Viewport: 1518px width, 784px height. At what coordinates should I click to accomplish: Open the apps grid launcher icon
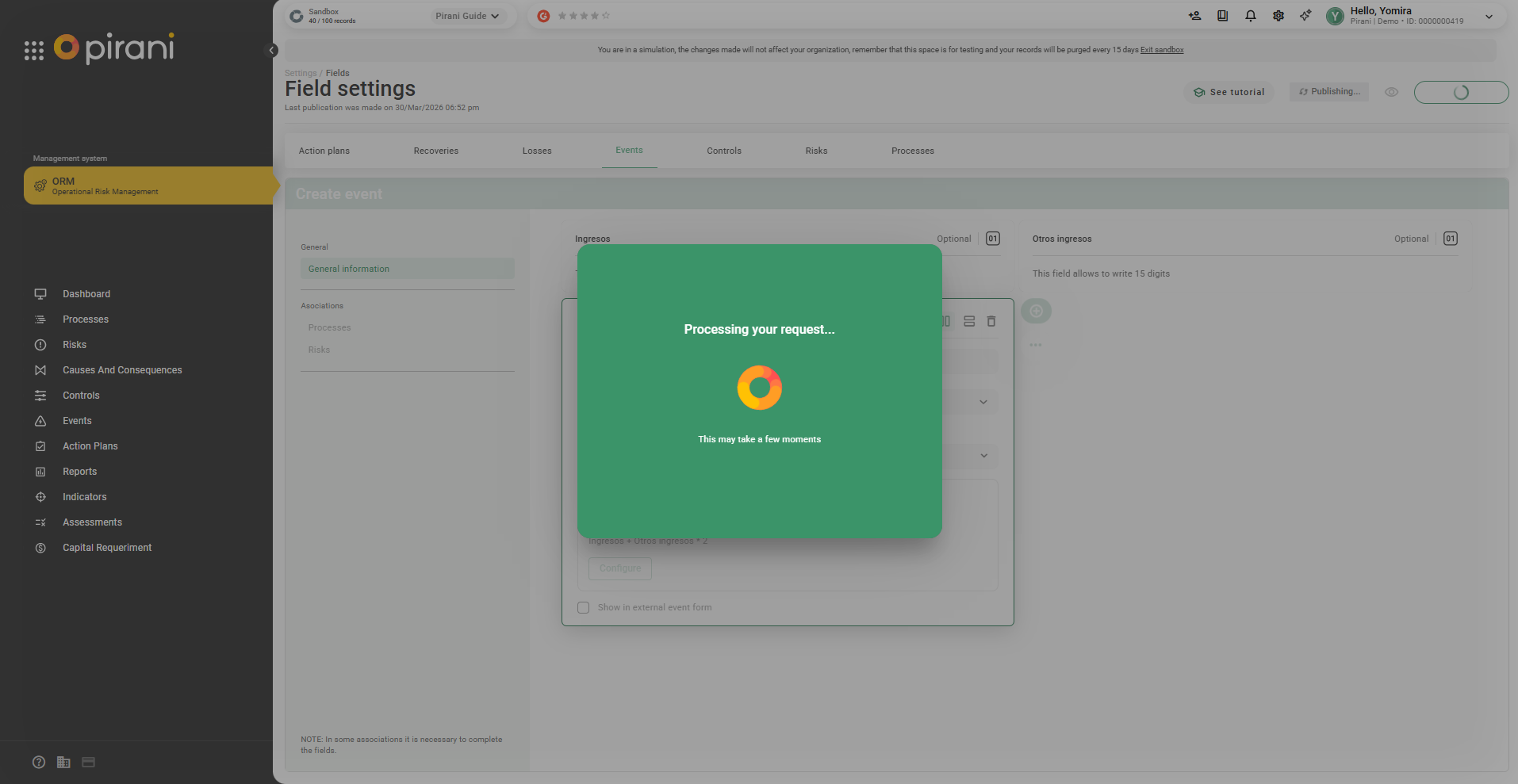point(34,51)
